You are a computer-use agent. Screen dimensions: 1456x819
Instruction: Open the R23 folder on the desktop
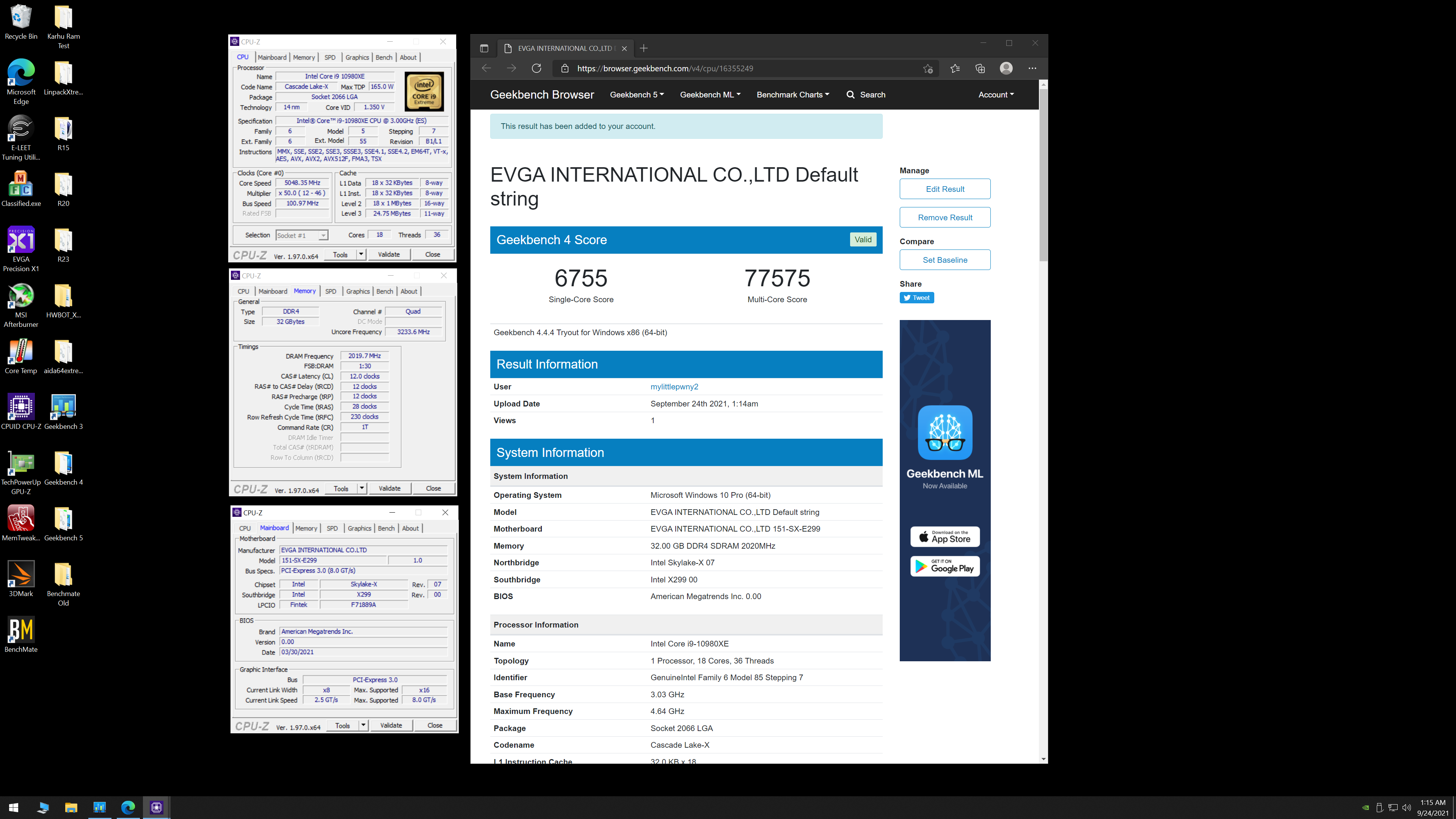63,245
